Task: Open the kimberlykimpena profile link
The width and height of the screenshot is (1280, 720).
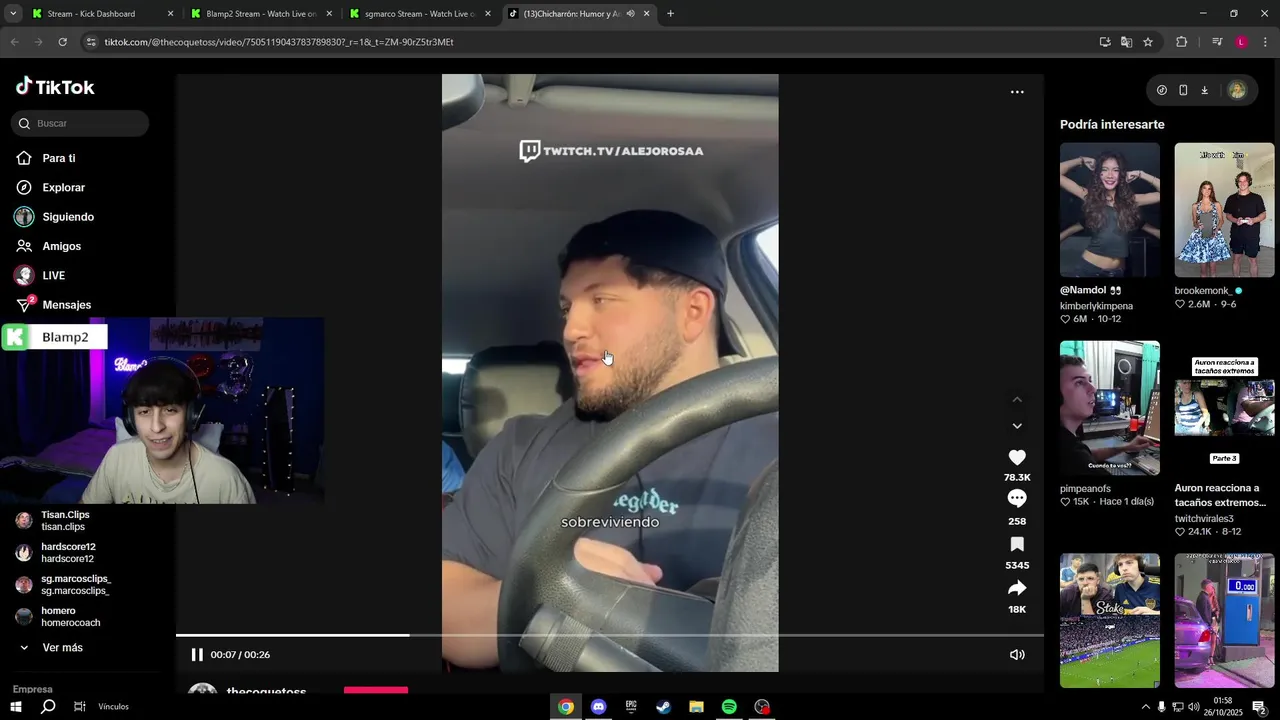Action: tap(1096, 306)
